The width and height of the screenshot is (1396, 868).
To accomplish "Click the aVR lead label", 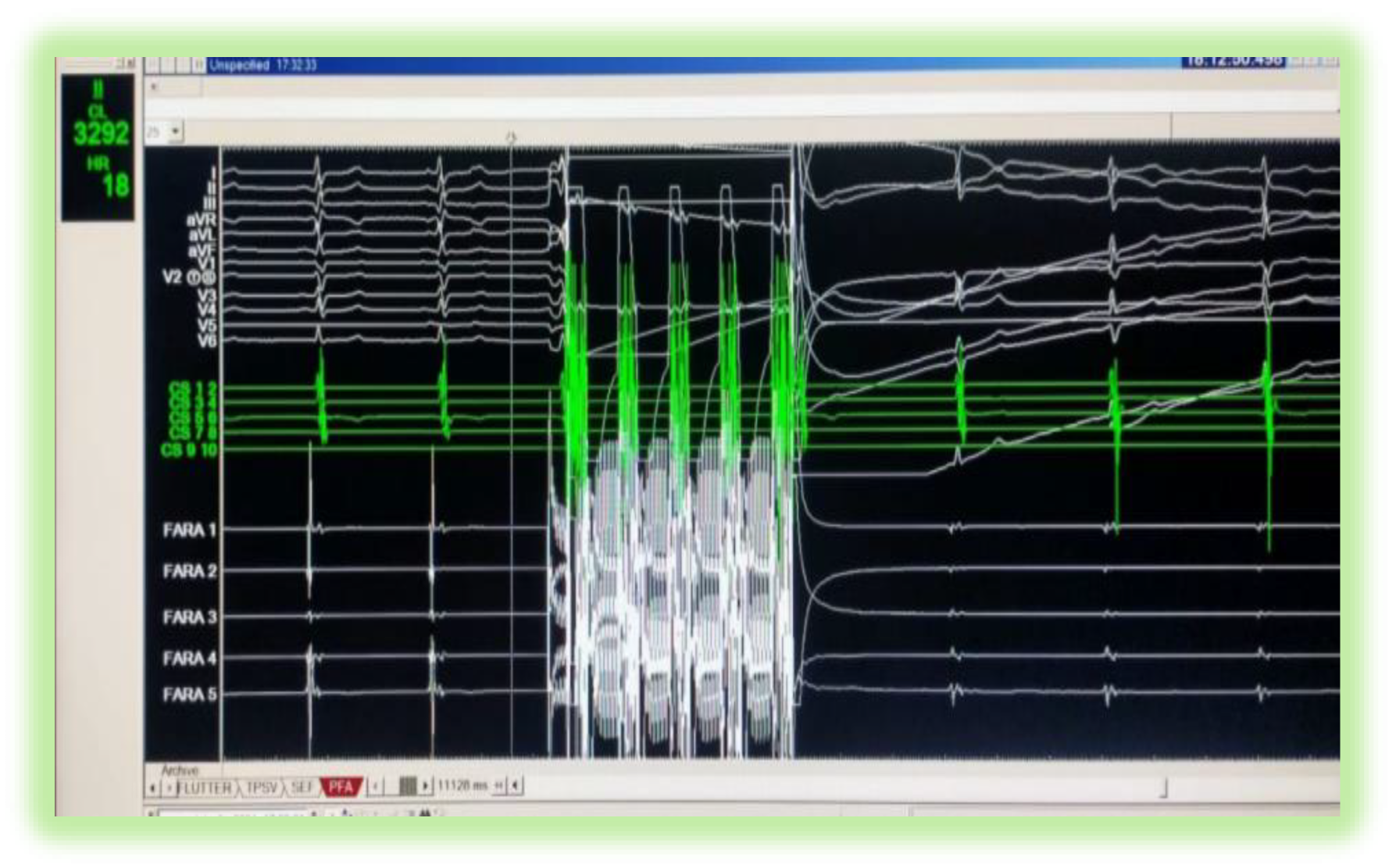I will pyautogui.click(x=202, y=220).
